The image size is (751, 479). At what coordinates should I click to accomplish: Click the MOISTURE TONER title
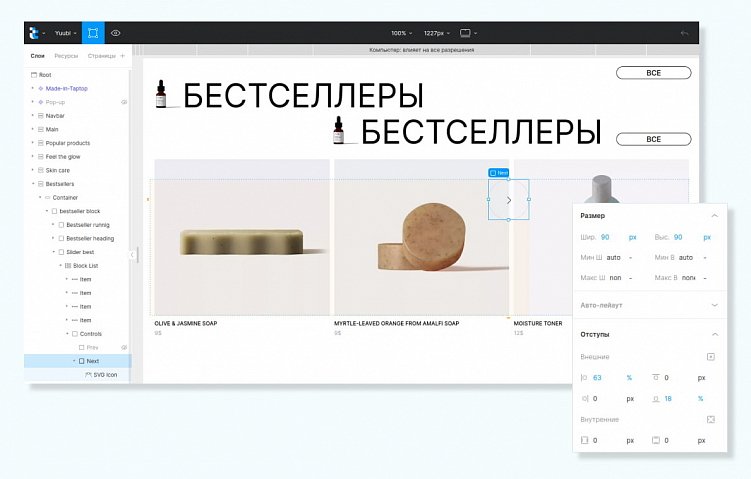[538, 324]
